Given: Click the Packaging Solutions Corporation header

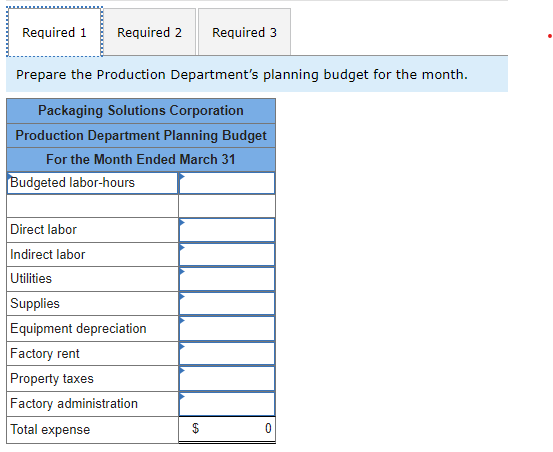Looking at the screenshot, I should (x=141, y=111).
